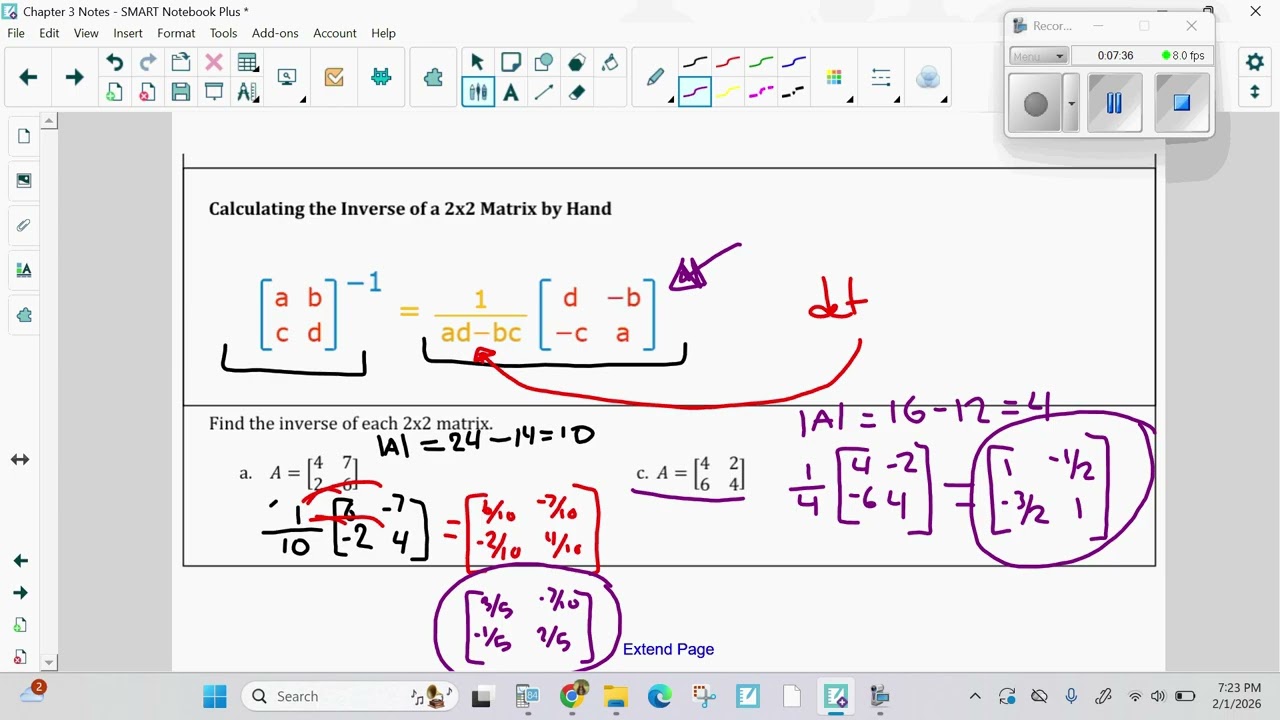Open the Windows Start menu
This screenshot has height=720, width=1280.
214,696
